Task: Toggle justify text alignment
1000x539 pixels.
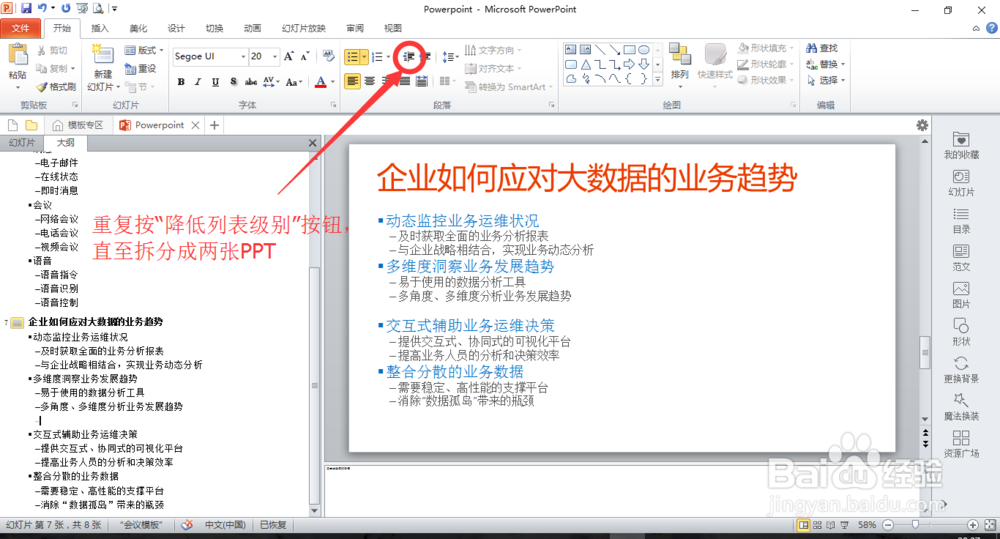Action: pos(404,81)
